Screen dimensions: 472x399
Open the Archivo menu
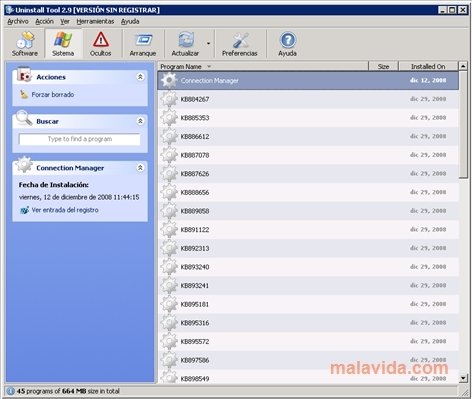pyautogui.click(x=18, y=22)
